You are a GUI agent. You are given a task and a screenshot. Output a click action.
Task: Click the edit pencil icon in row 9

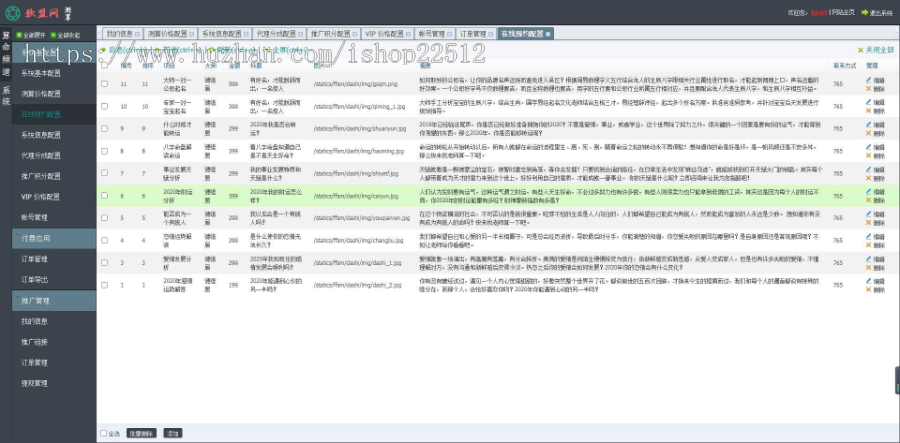868,125
